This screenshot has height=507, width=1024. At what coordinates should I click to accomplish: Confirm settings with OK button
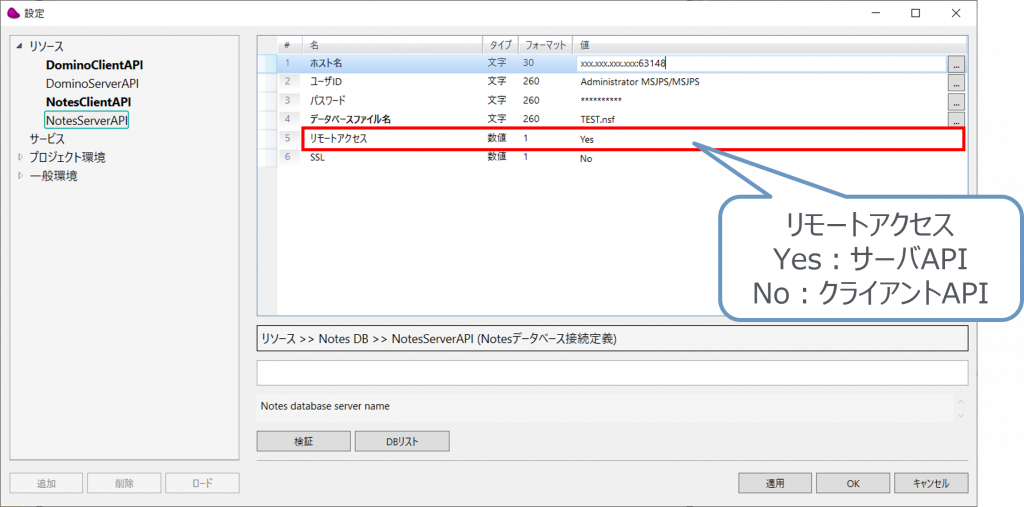(852, 483)
